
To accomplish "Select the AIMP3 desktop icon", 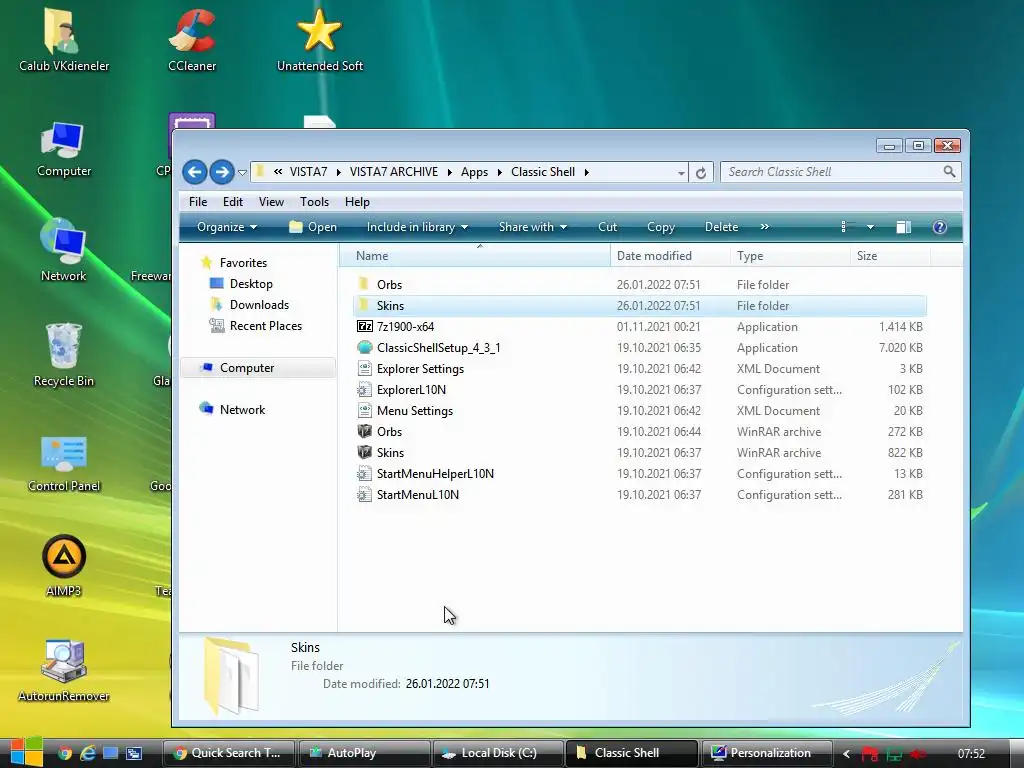I will pyautogui.click(x=63, y=566).
